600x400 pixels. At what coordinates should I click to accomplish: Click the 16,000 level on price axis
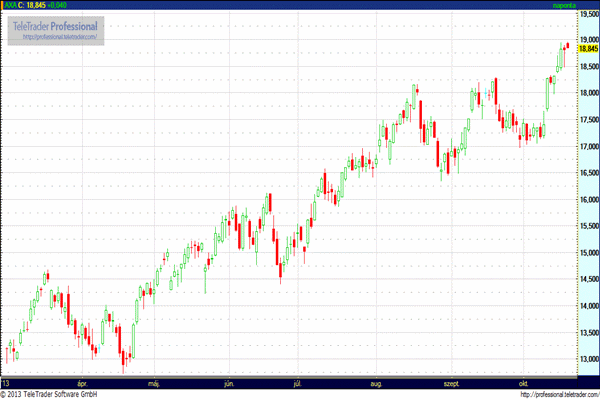click(587, 200)
